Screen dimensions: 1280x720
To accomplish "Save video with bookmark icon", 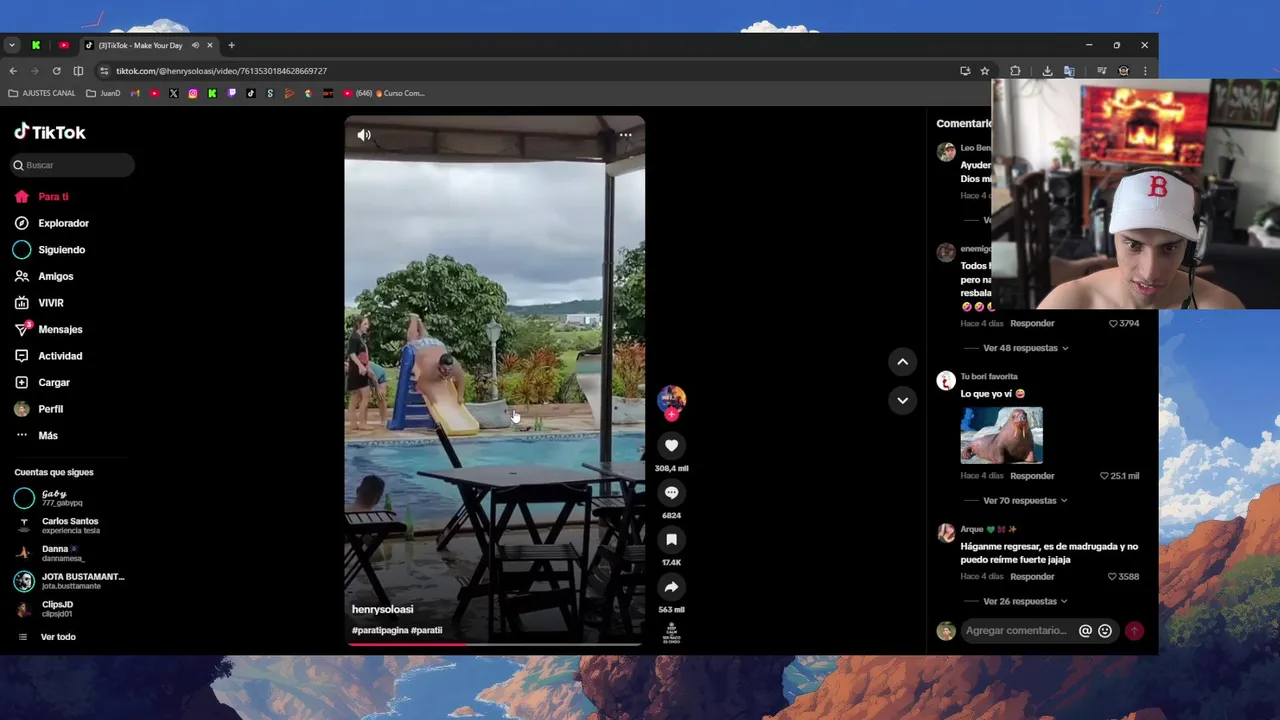I will 671,540.
